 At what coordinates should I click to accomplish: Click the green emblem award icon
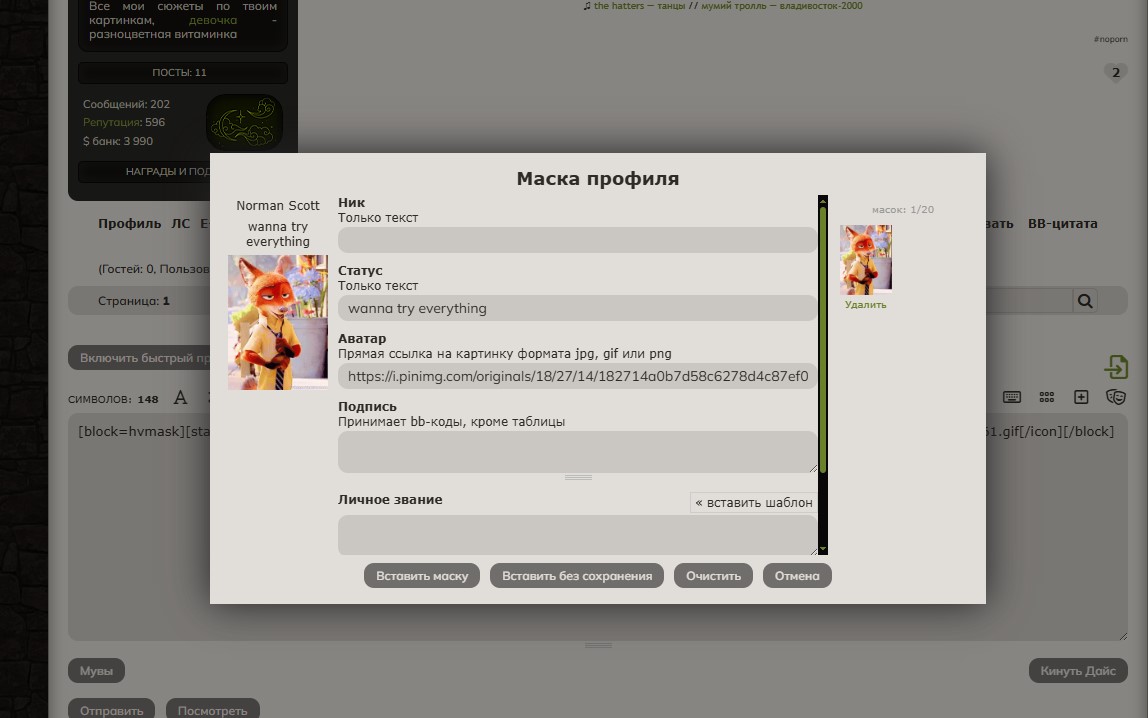point(244,122)
